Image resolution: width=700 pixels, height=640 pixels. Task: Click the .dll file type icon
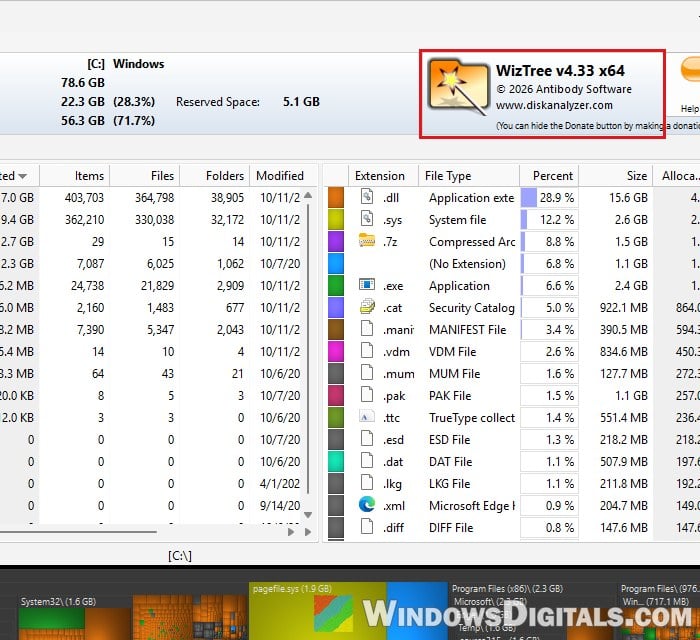(x=367, y=197)
